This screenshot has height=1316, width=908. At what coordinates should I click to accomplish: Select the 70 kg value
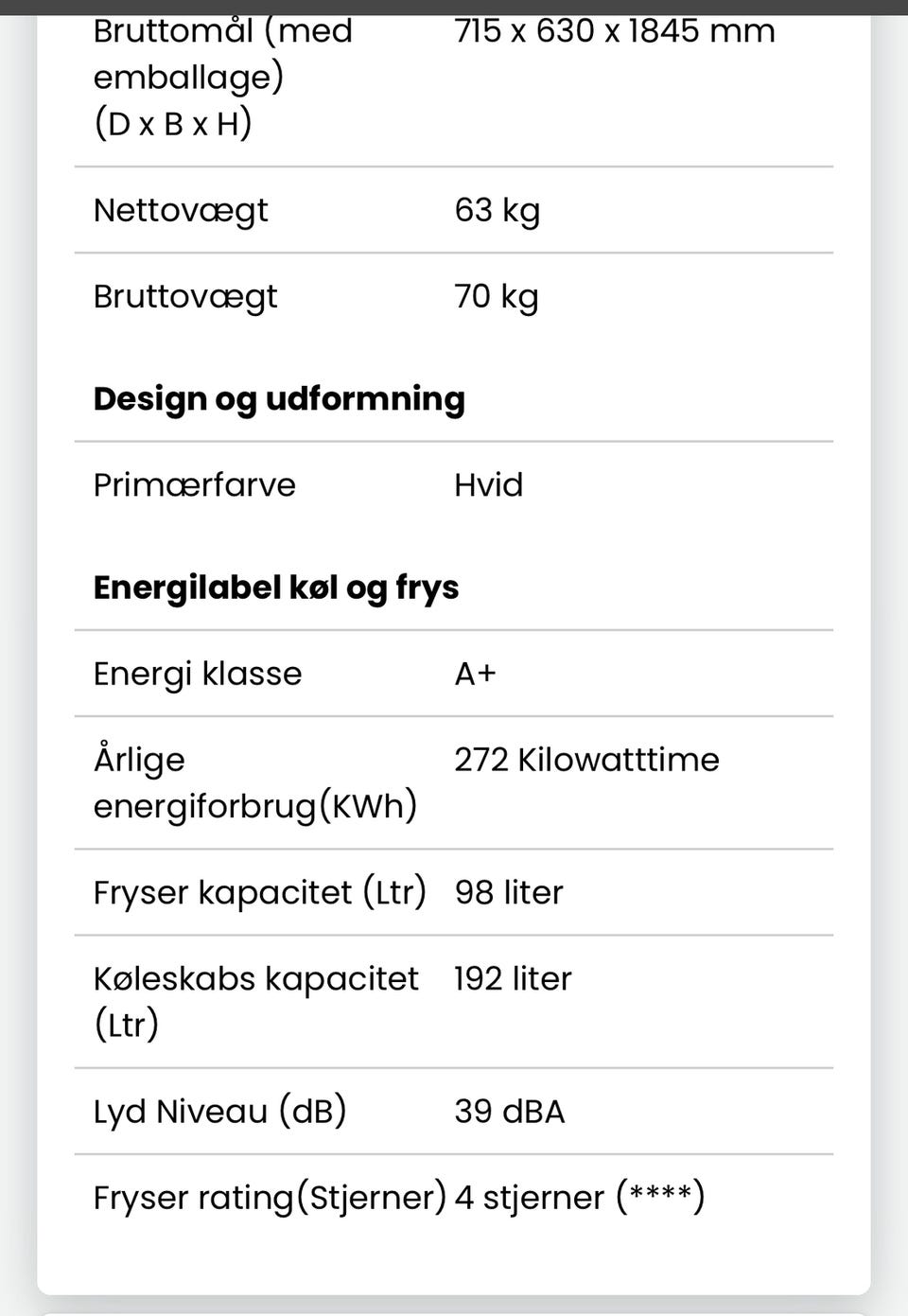tap(496, 296)
